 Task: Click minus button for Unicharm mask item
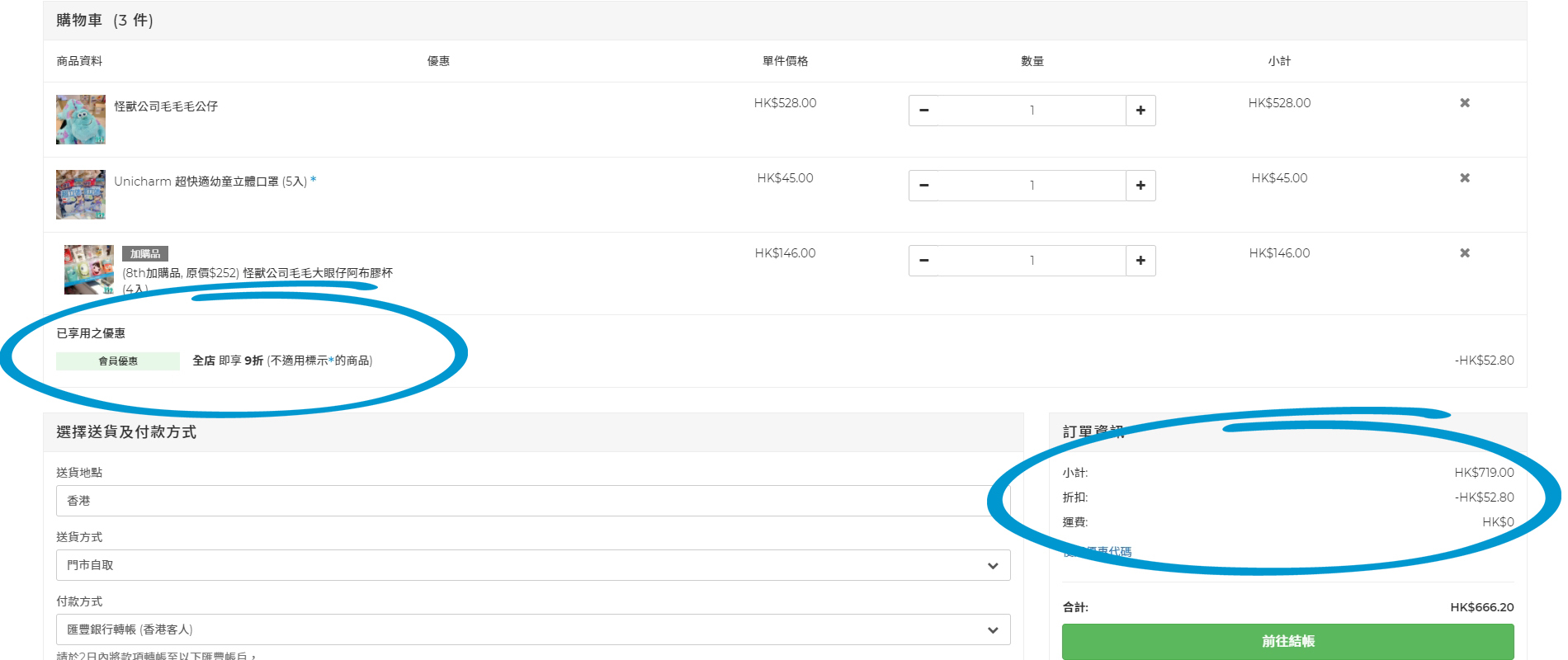point(923,186)
